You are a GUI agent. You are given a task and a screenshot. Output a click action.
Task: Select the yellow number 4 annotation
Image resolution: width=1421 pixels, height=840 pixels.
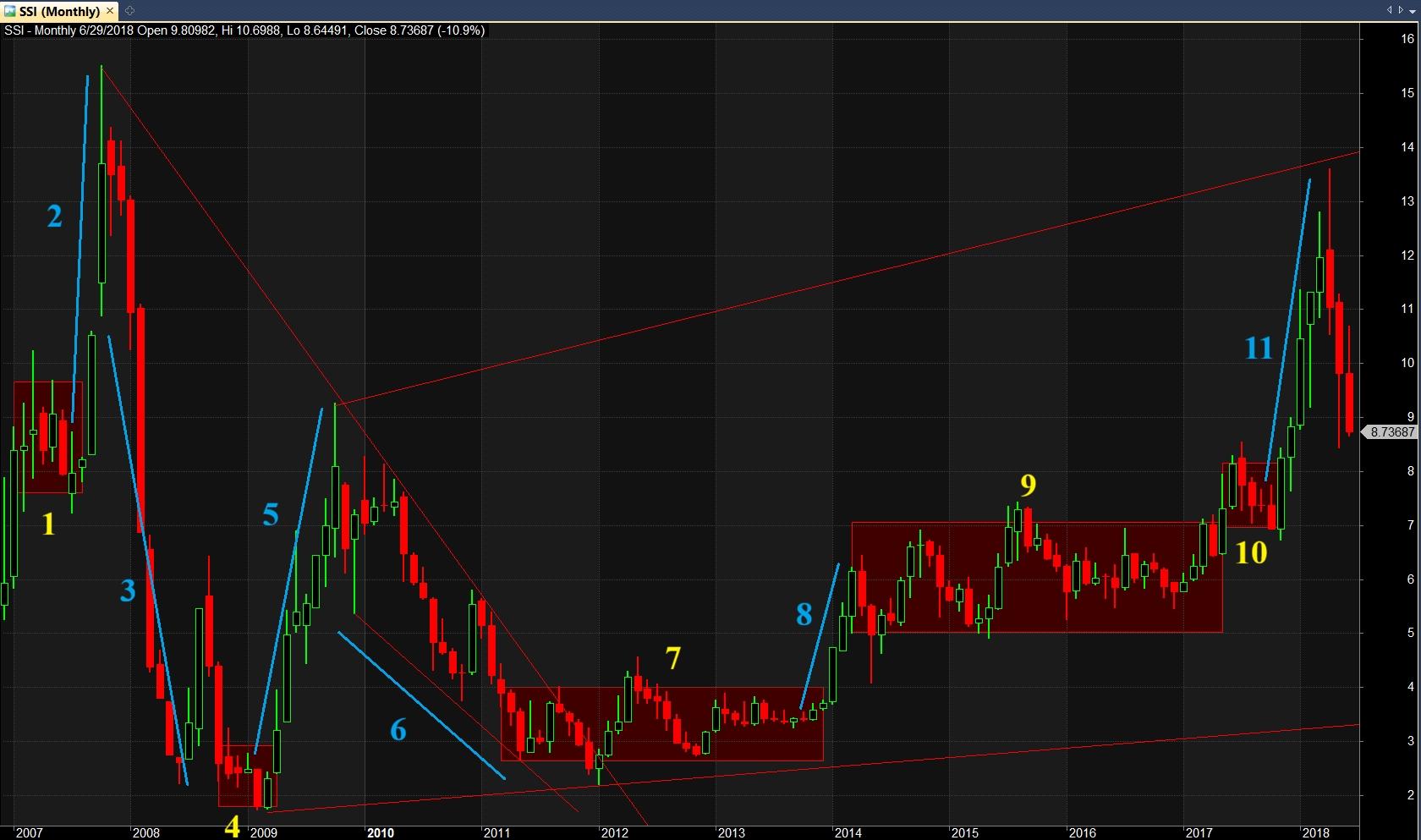click(x=232, y=826)
